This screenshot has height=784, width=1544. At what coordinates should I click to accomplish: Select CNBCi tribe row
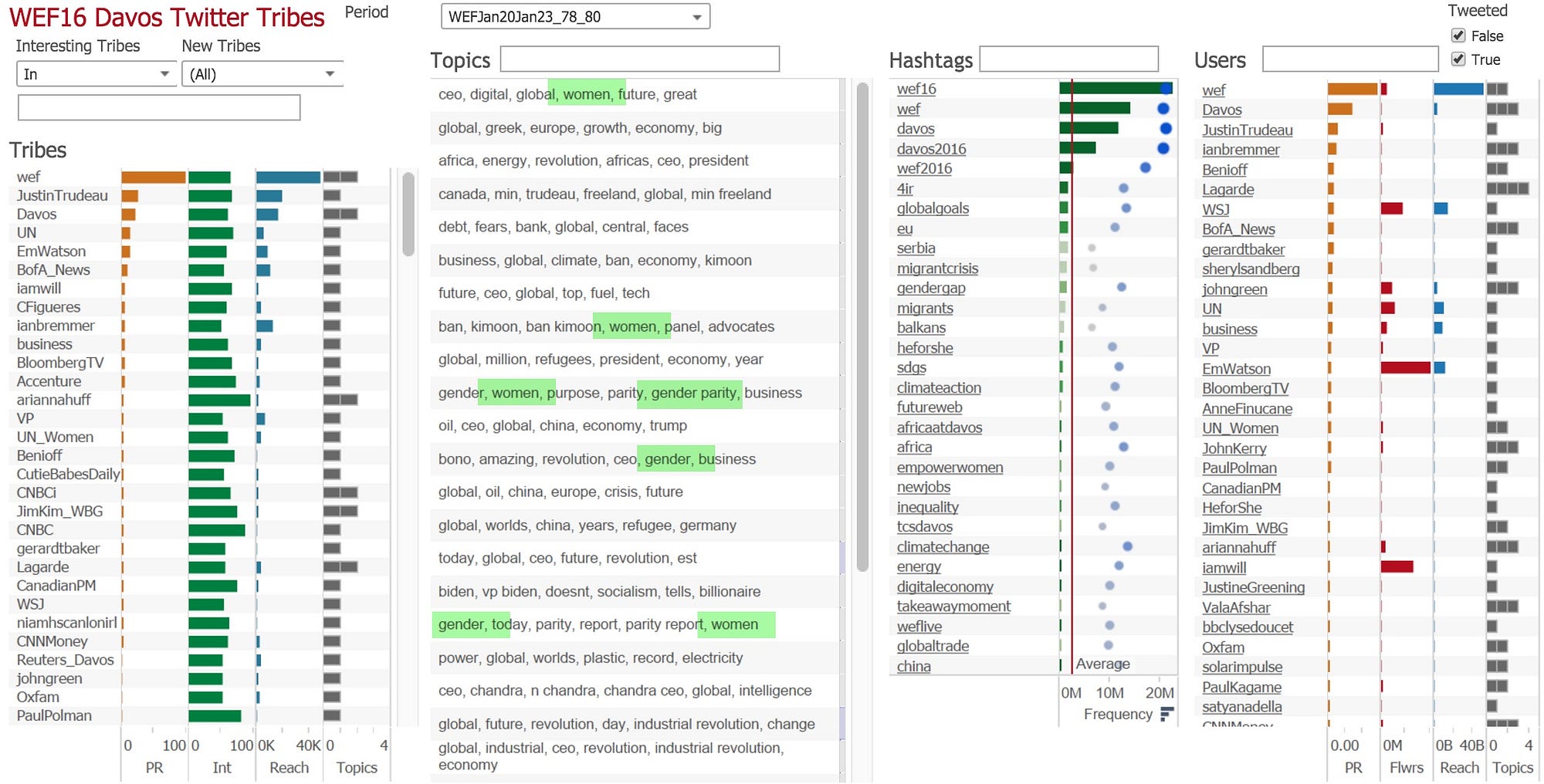(x=36, y=492)
